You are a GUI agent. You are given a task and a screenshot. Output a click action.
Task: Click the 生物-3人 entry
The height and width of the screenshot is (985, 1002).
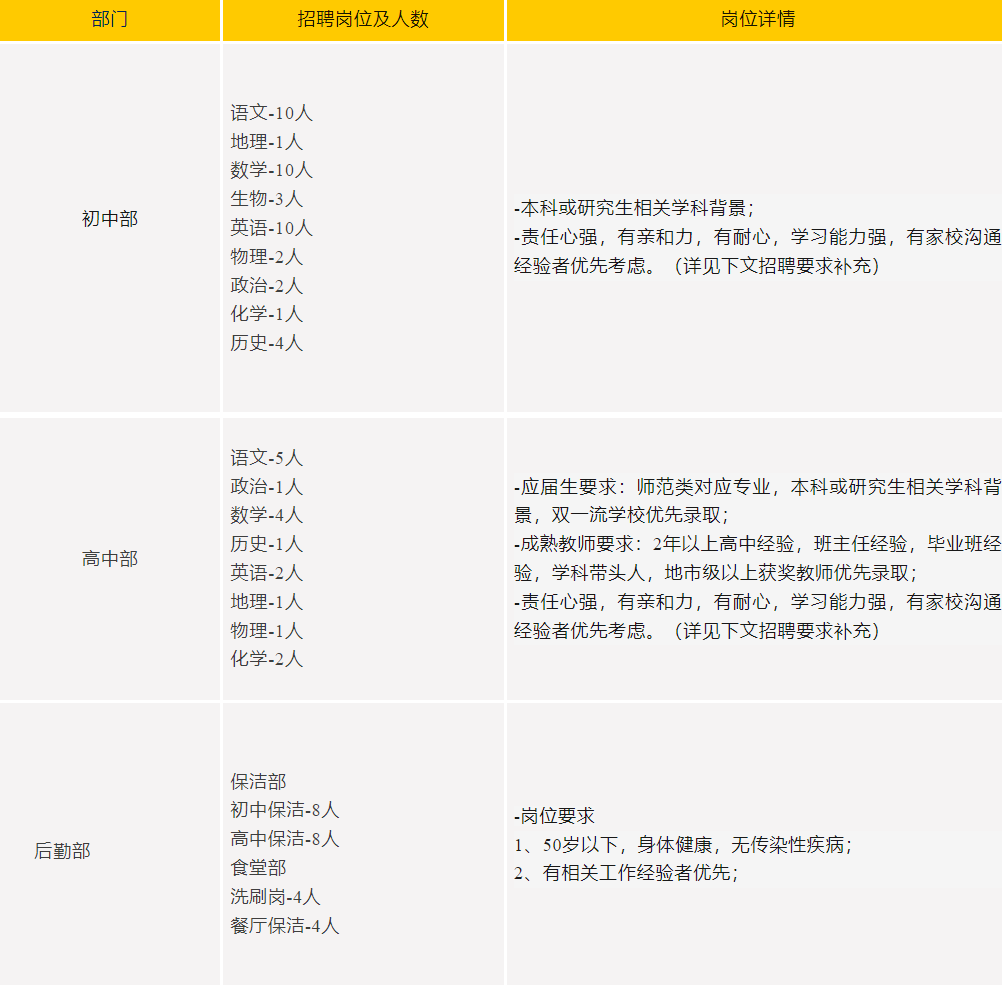coord(266,199)
